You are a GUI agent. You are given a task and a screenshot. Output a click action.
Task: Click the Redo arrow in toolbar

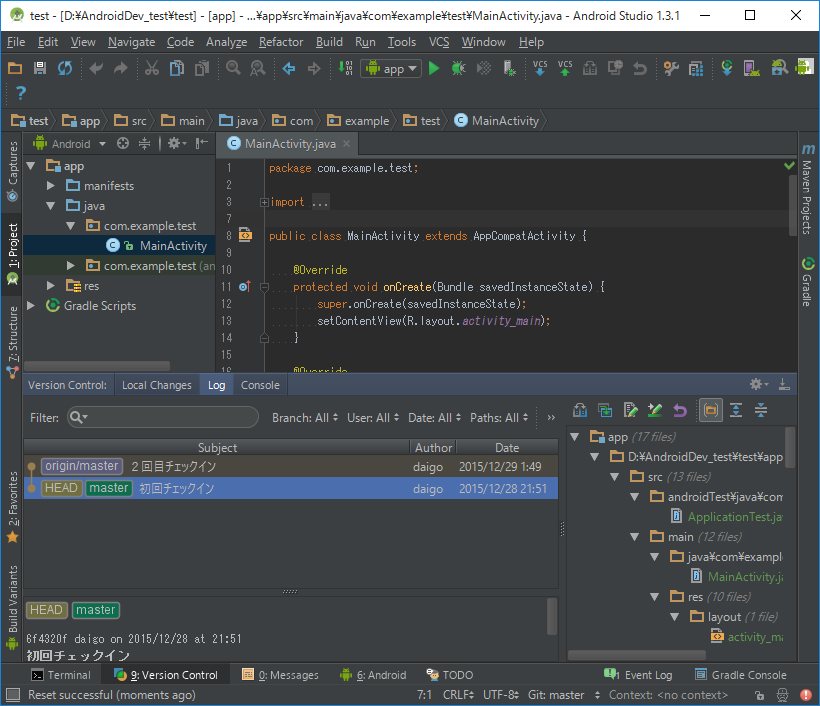coord(121,68)
